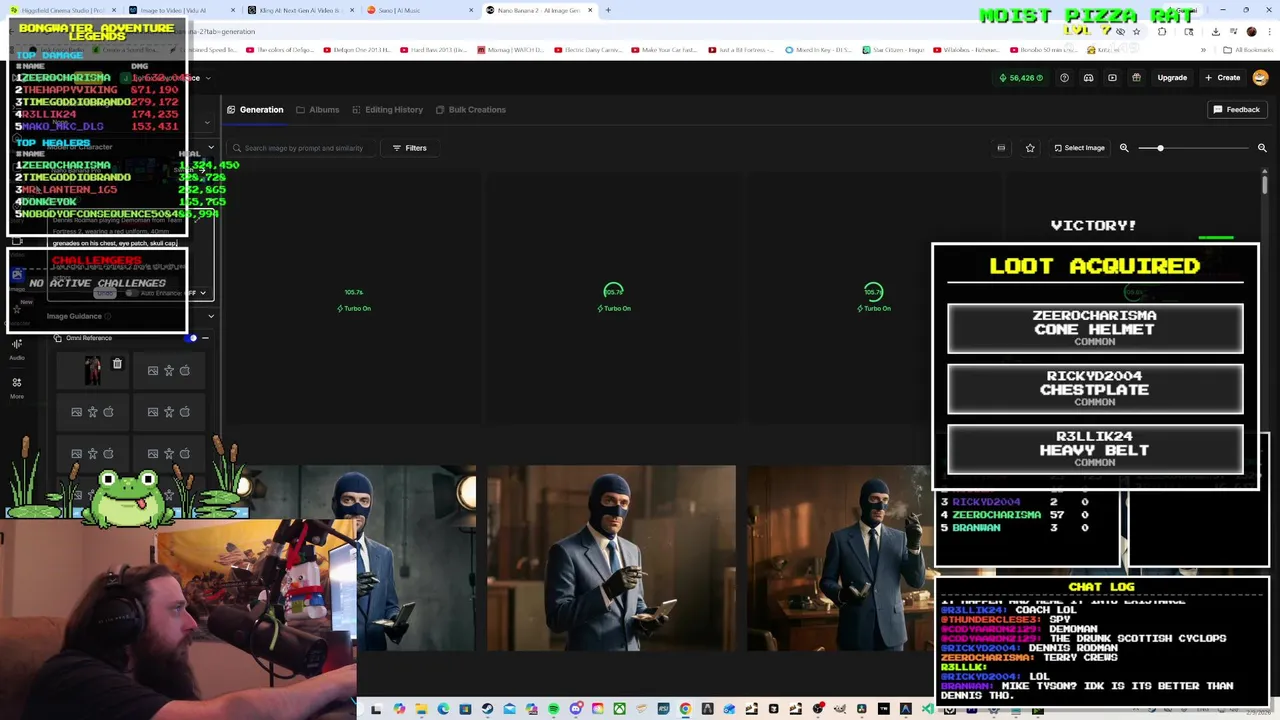Click the favorites star icon beside Select Image

click(x=1030, y=148)
